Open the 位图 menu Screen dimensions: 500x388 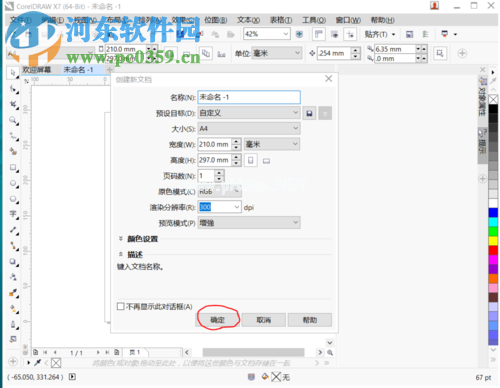216,20
